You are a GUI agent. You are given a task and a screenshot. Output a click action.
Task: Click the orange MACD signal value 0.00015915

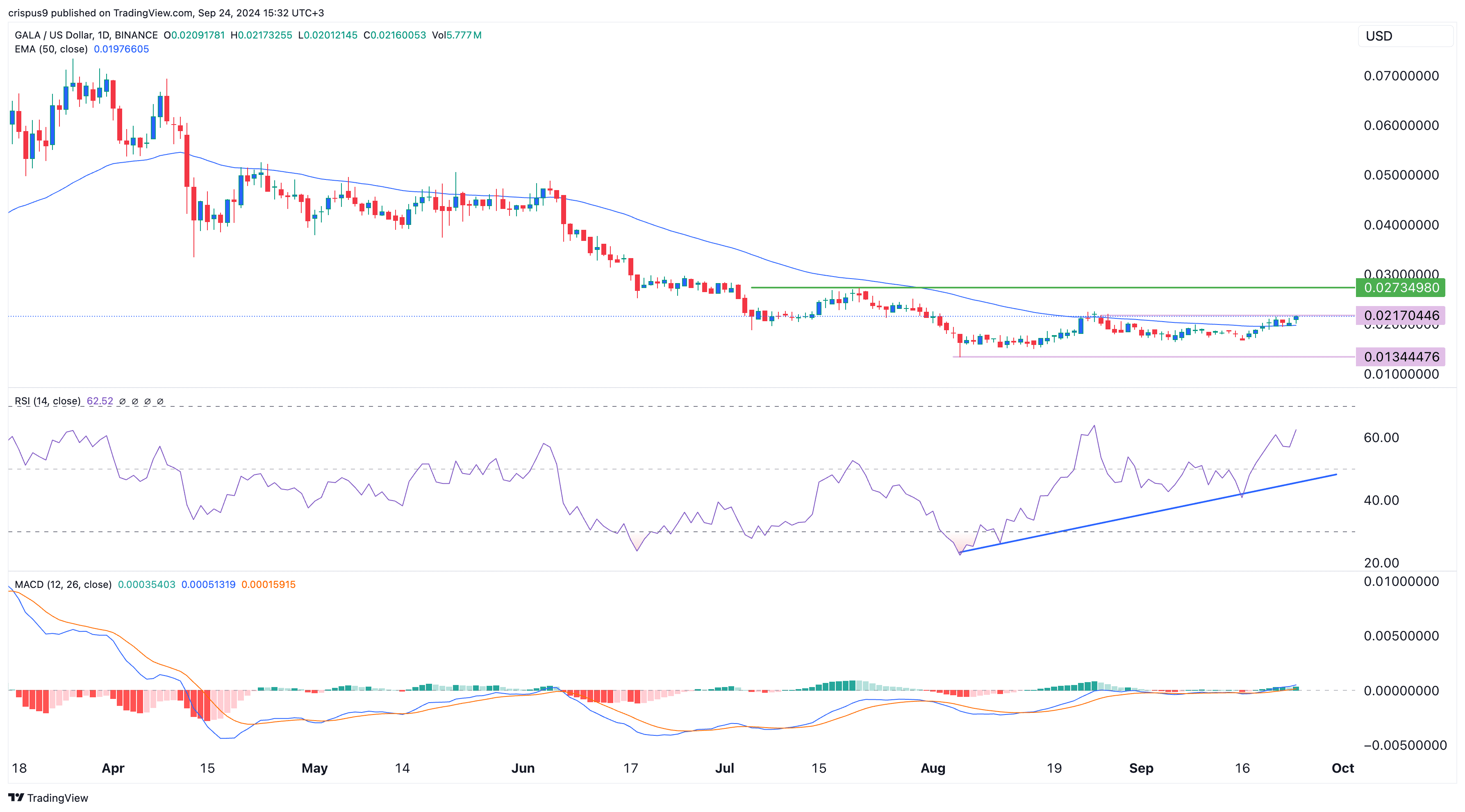(x=268, y=585)
